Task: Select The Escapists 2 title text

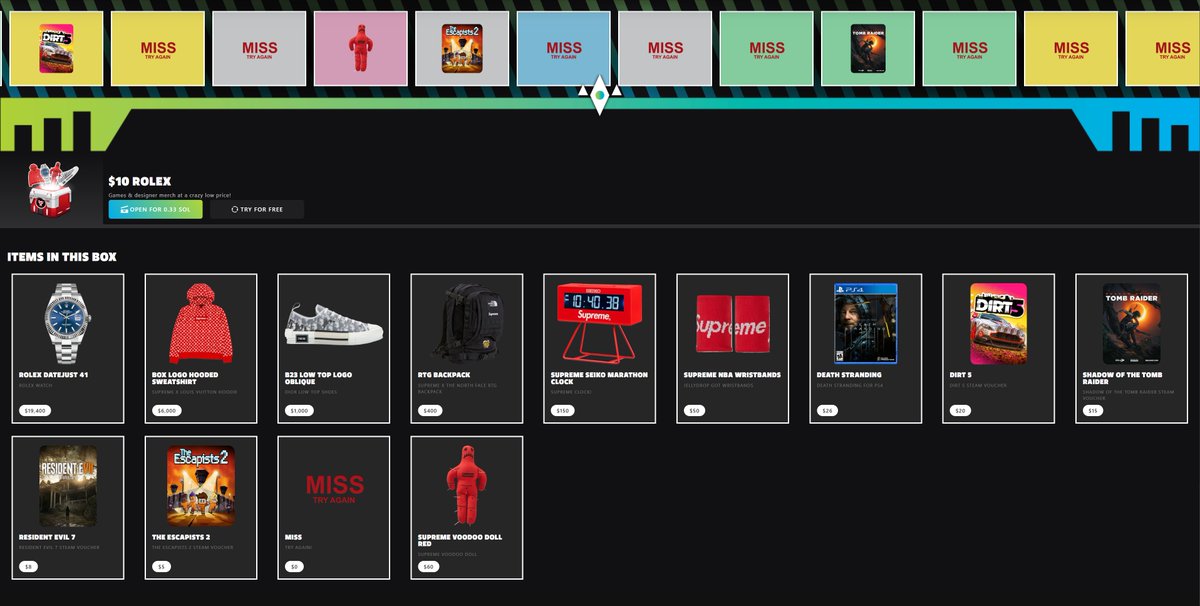Action: click(183, 537)
